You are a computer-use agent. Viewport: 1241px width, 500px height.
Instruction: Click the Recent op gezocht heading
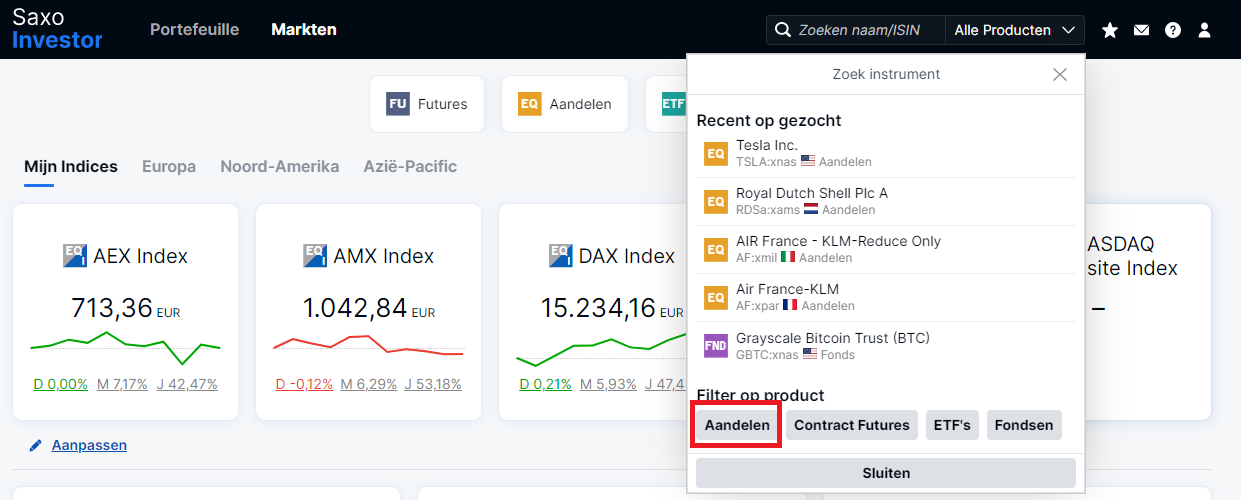[x=769, y=120]
